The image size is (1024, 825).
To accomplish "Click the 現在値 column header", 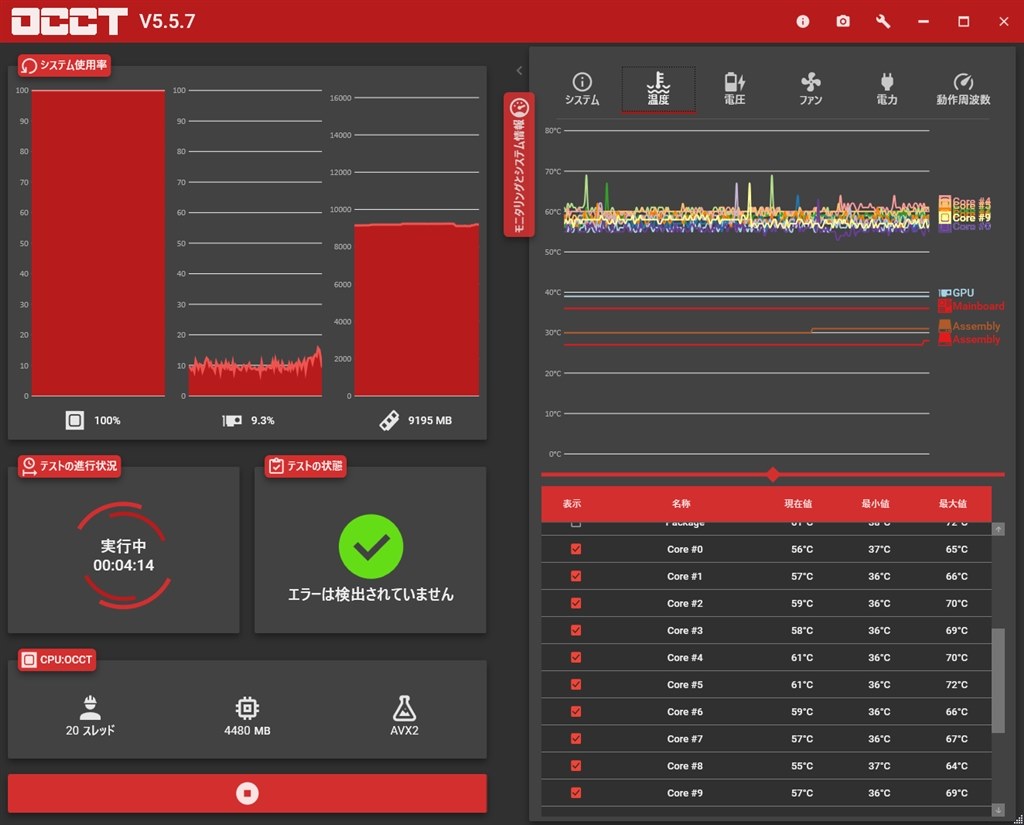I will pos(798,504).
